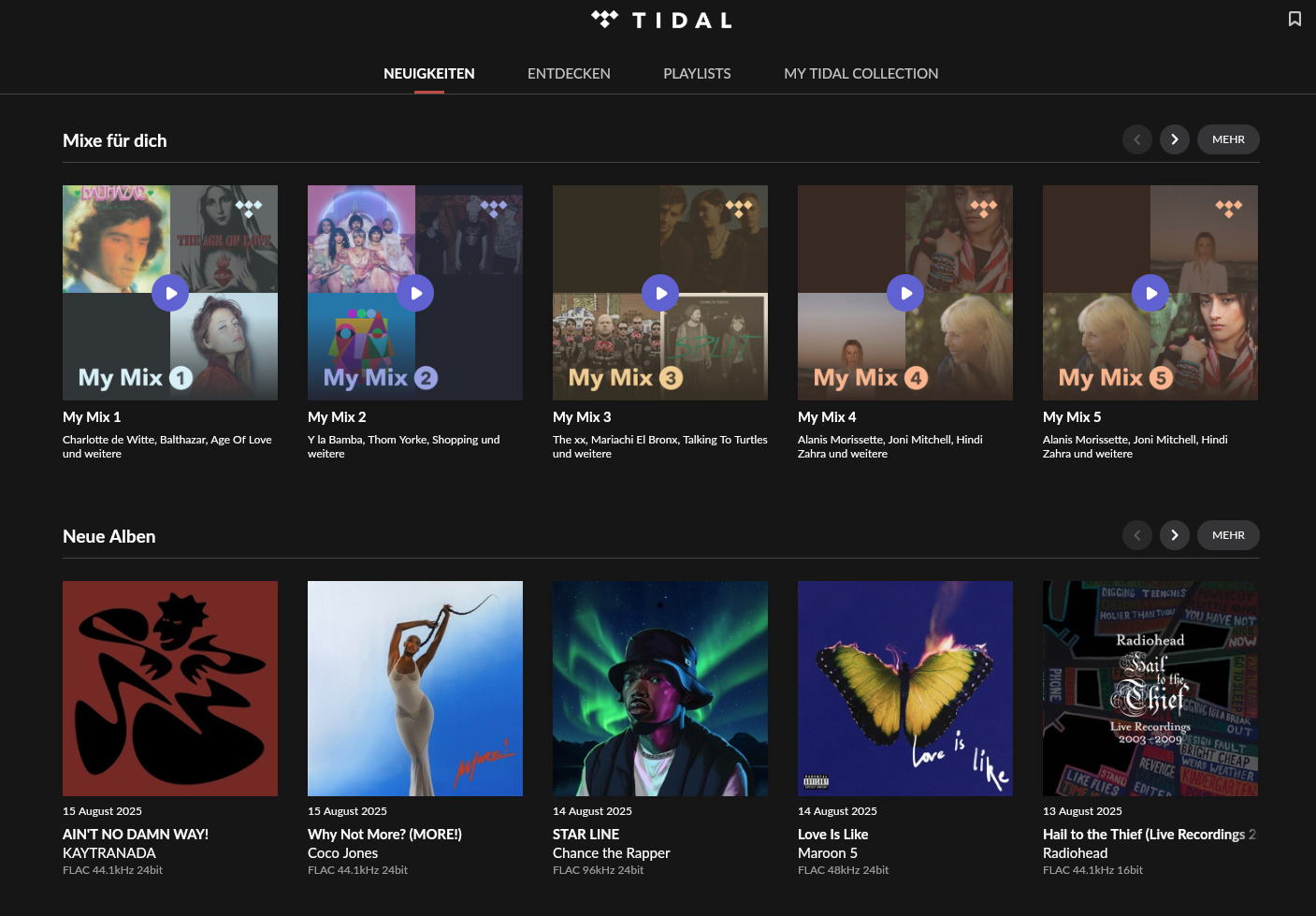This screenshot has width=1316, height=916.
Task: Go to MY TIDAL COLLECTION
Action: pos(860,73)
